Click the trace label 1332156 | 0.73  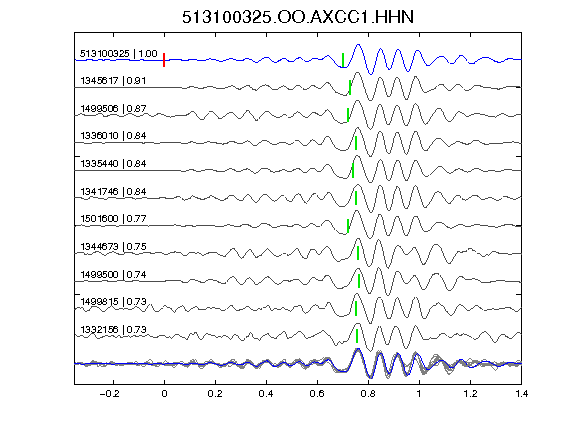click(x=113, y=330)
